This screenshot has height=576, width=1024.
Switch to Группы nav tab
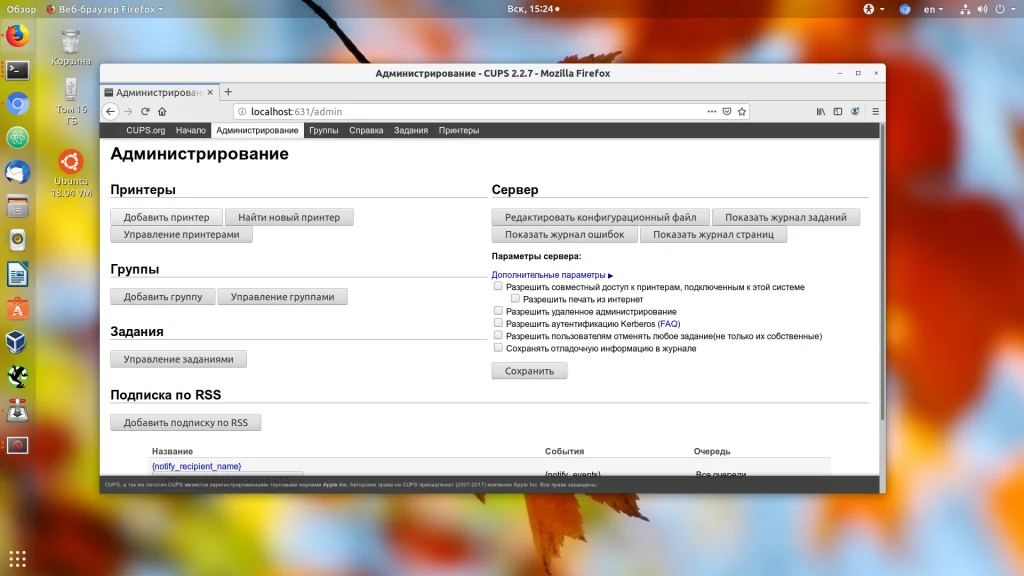pyautogui.click(x=323, y=131)
